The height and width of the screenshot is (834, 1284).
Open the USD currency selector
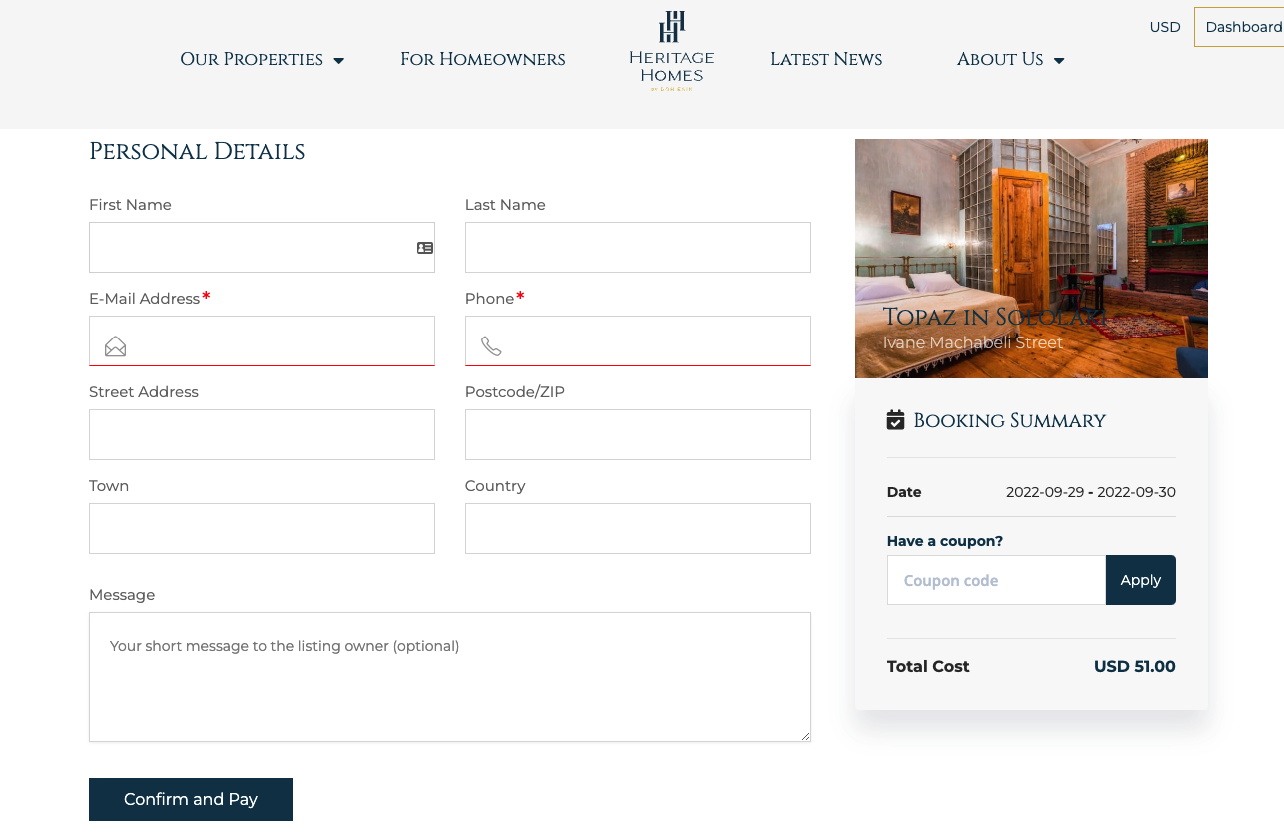1165,27
